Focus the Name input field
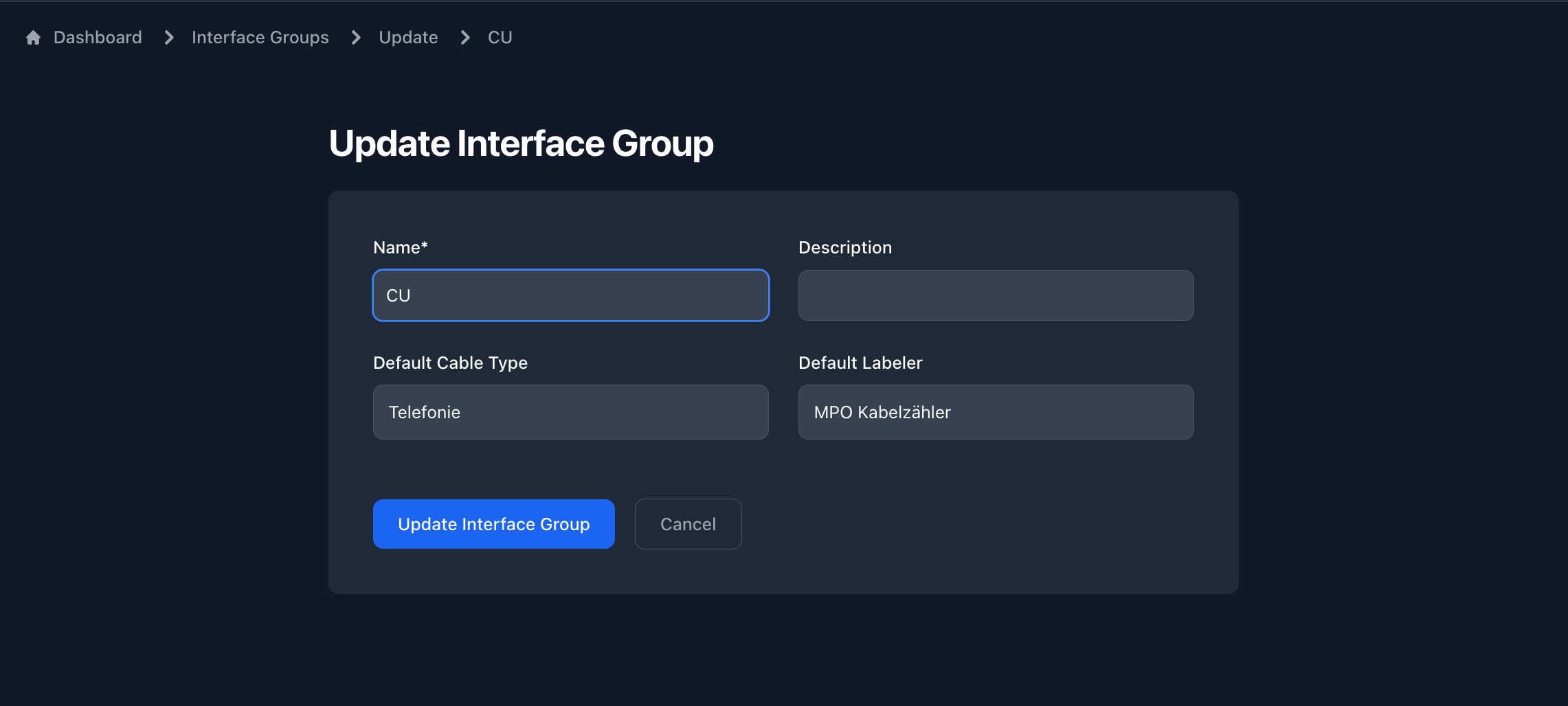The height and width of the screenshot is (706, 1568). click(x=571, y=295)
